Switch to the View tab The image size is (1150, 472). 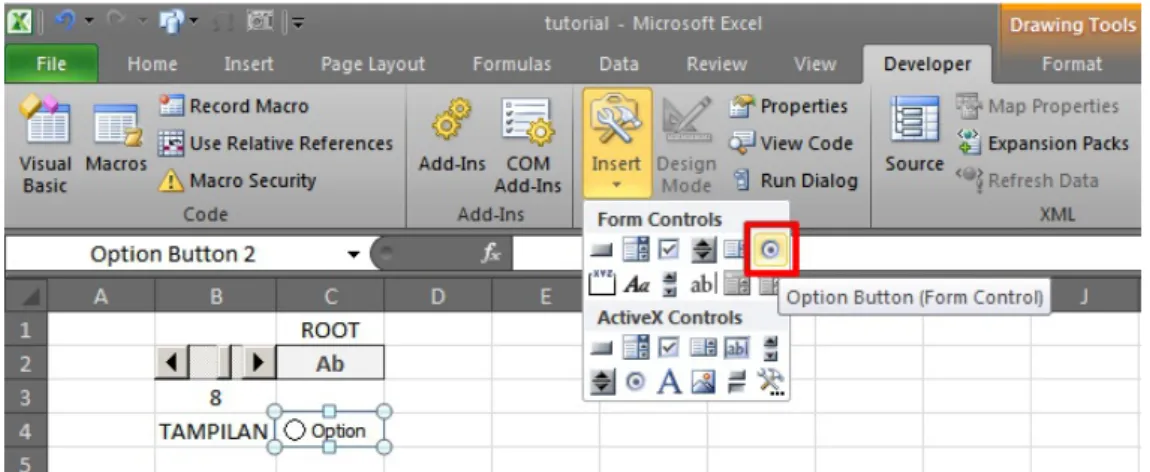[815, 64]
